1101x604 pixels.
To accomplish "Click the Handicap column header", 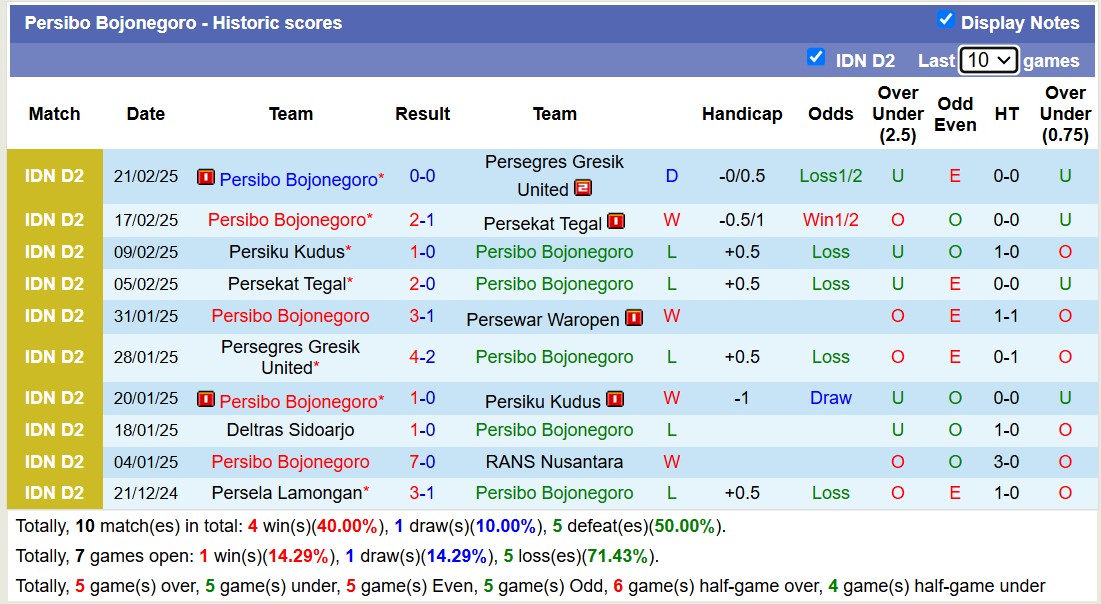I will pyautogui.click(x=741, y=114).
